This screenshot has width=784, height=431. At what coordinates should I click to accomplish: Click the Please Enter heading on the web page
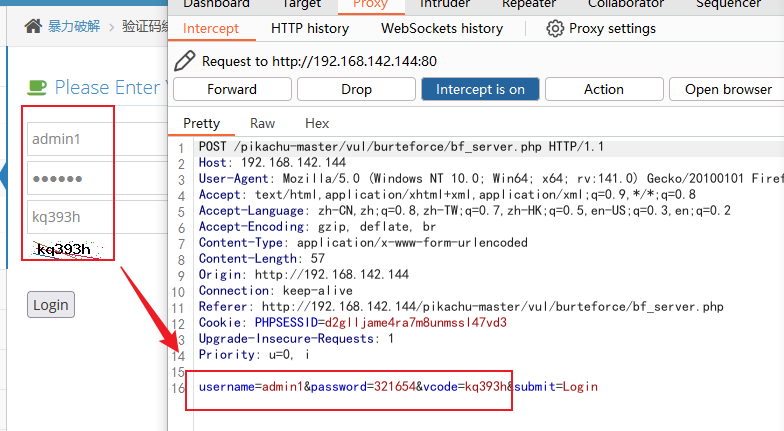click(108, 88)
